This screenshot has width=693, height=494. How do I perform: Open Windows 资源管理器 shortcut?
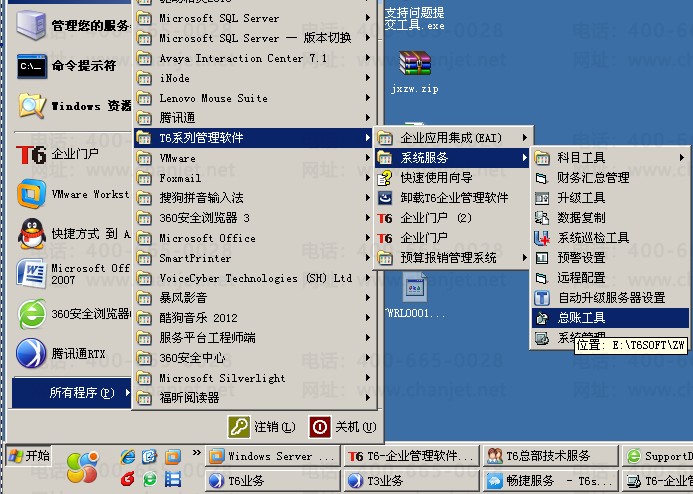click(x=72, y=106)
